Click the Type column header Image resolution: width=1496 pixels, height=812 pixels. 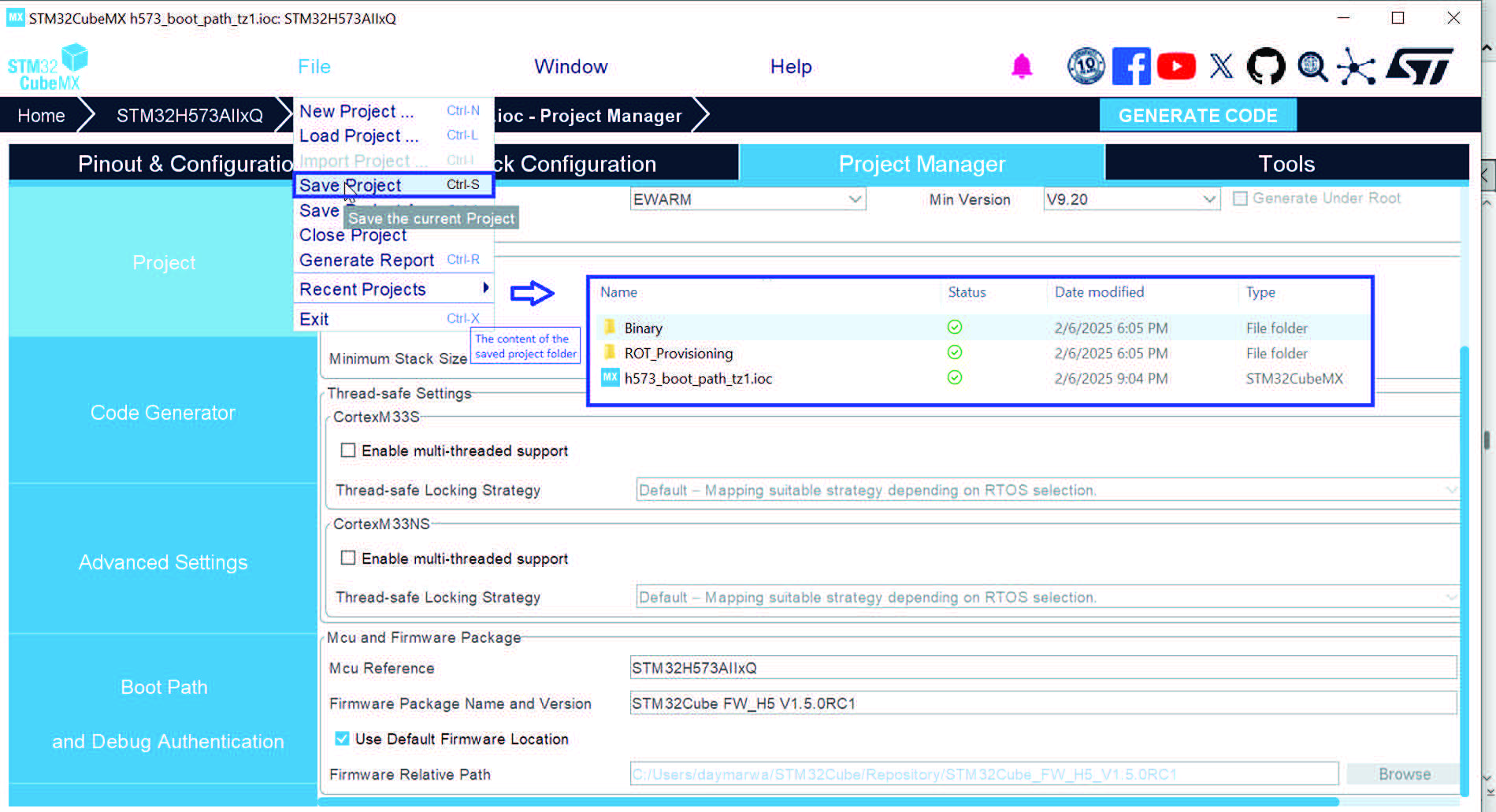[1260, 292]
